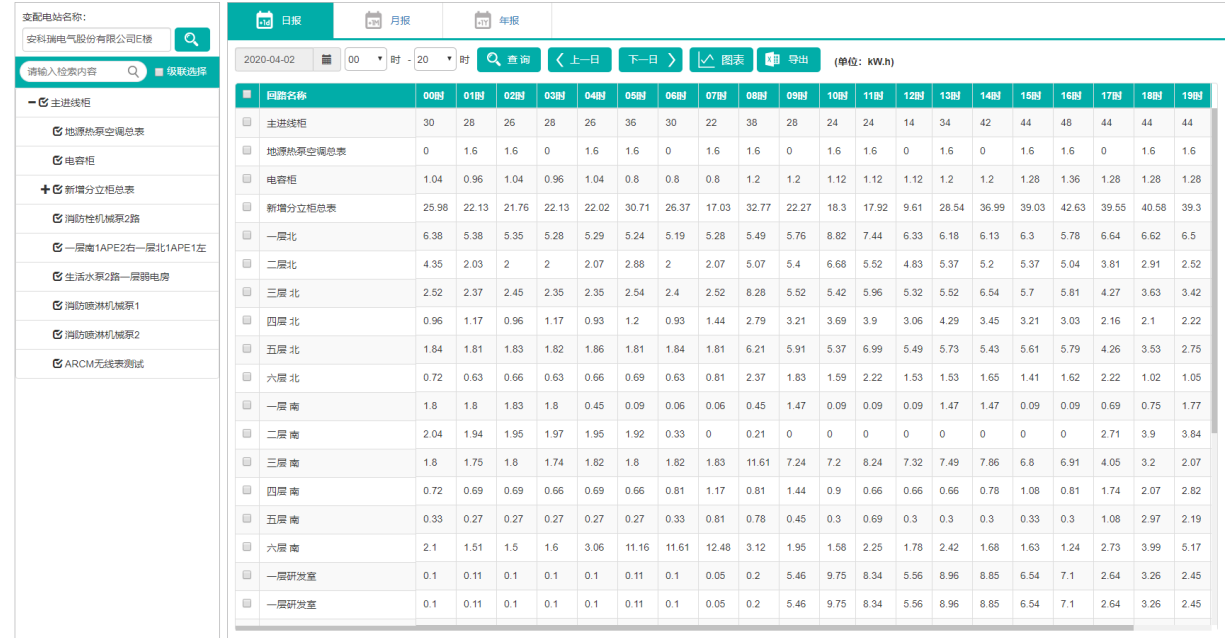
Task: Collapse the 主进线柜 tree node
Action: [31, 103]
